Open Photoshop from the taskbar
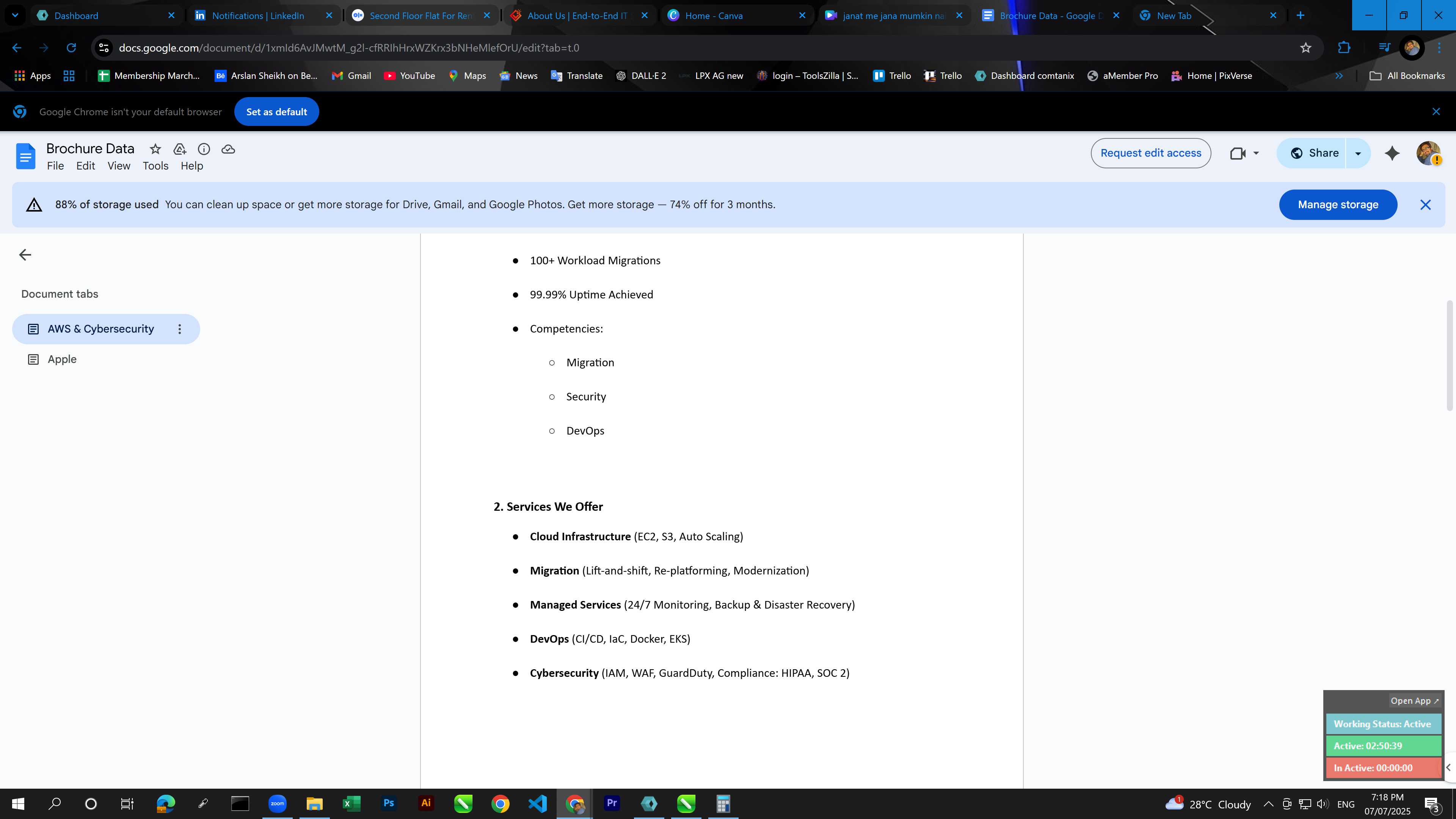 pyautogui.click(x=389, y=804)
